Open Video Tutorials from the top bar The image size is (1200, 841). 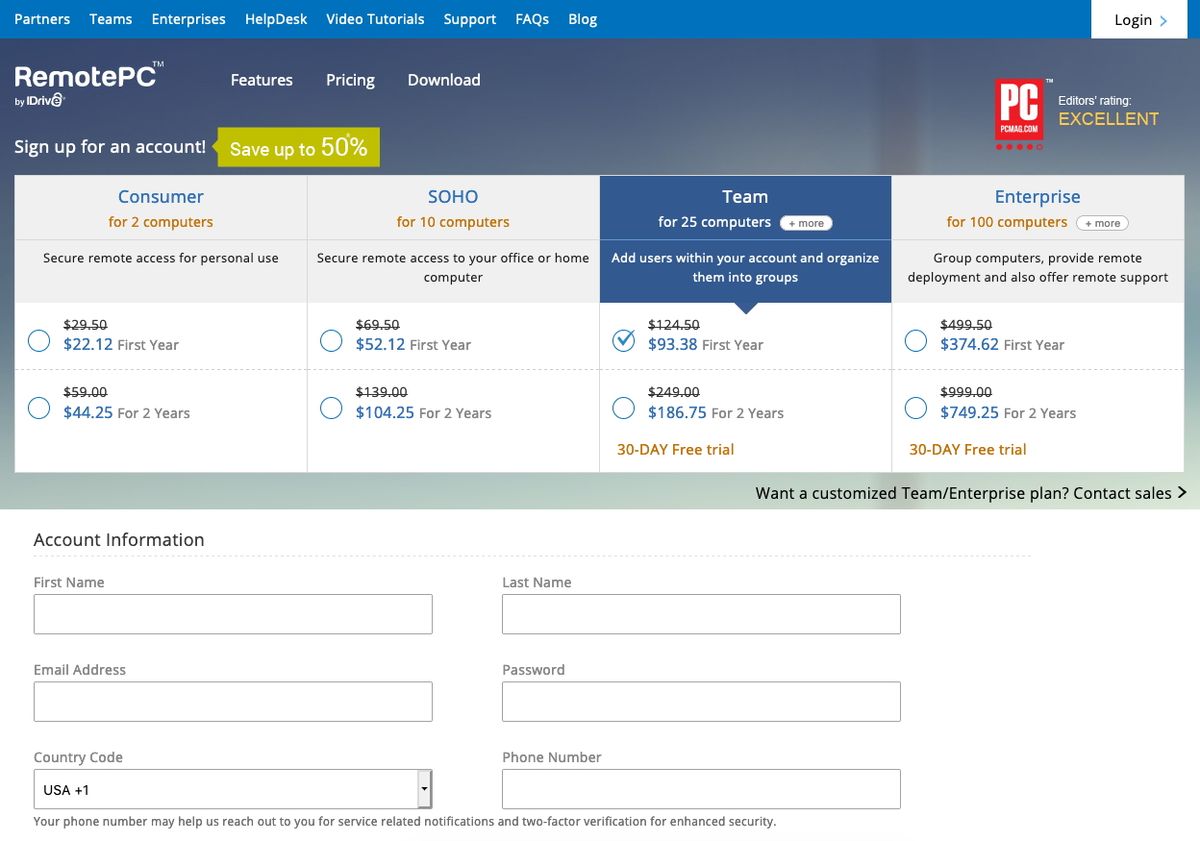click(375, 18)
